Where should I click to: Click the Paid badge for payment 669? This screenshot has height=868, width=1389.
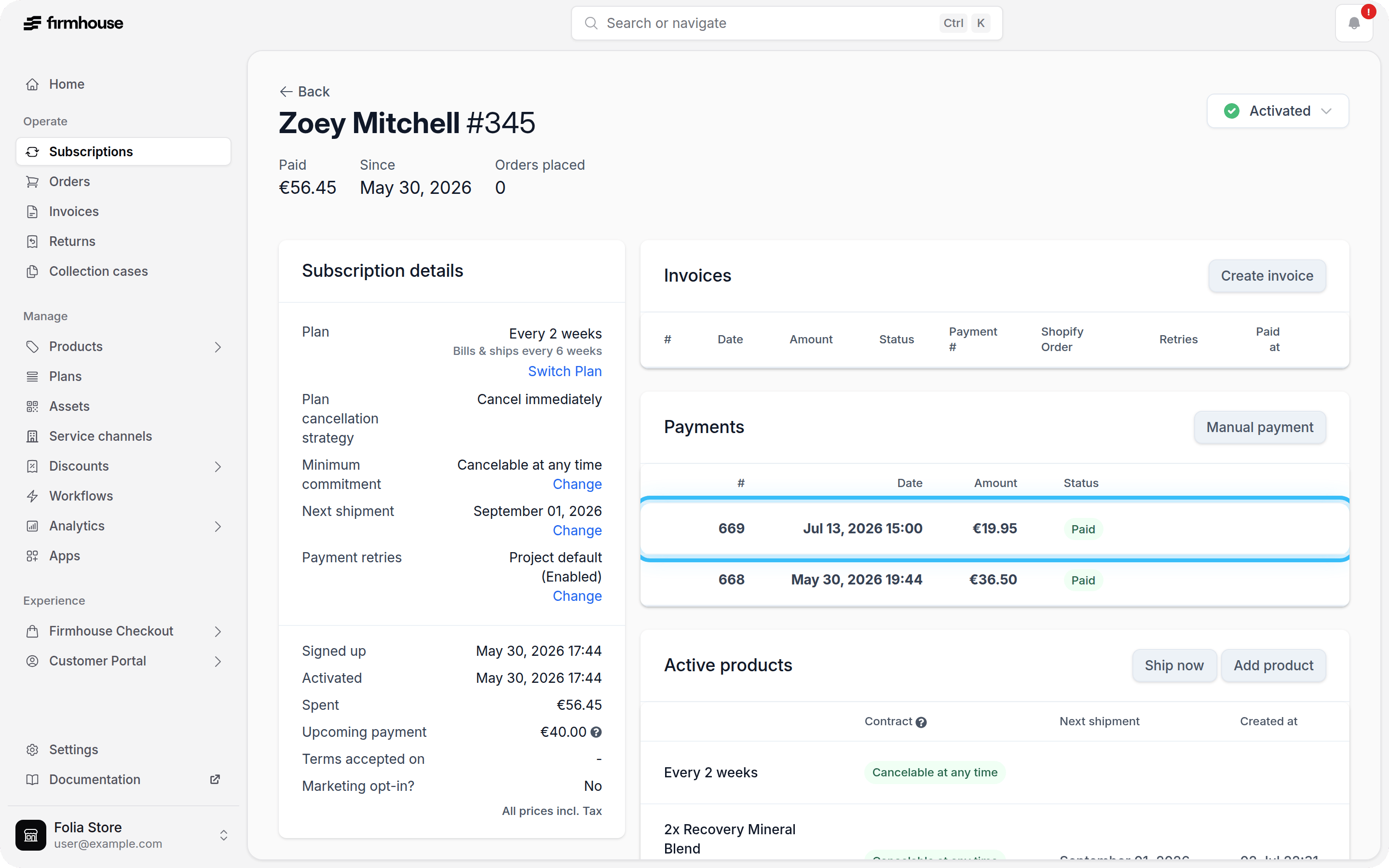click(x=1082, y=529)
